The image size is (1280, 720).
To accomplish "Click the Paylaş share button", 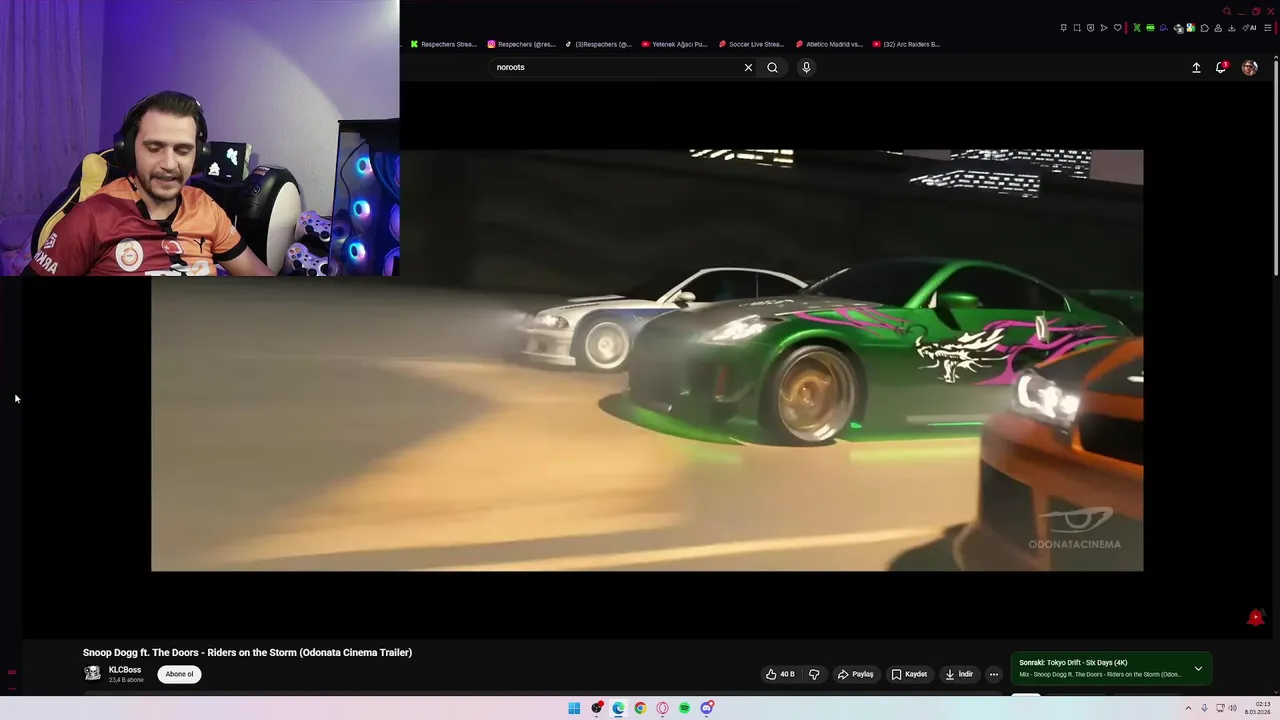I will pos(856,674).
